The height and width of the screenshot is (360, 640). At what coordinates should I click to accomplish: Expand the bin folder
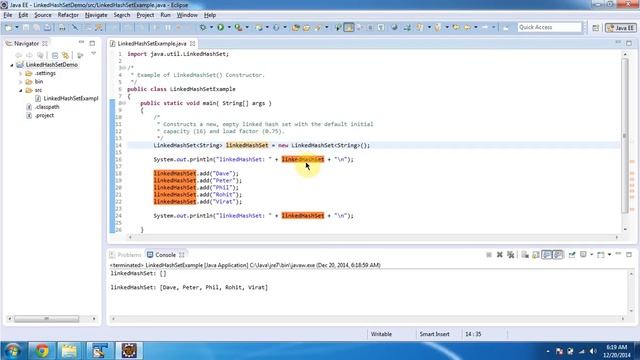click(20, 82)
